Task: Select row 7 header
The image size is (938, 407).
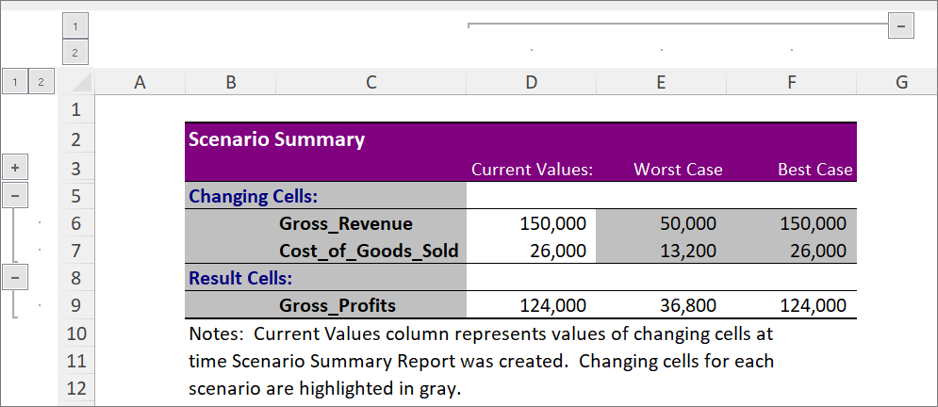Action: pos(76,250)
